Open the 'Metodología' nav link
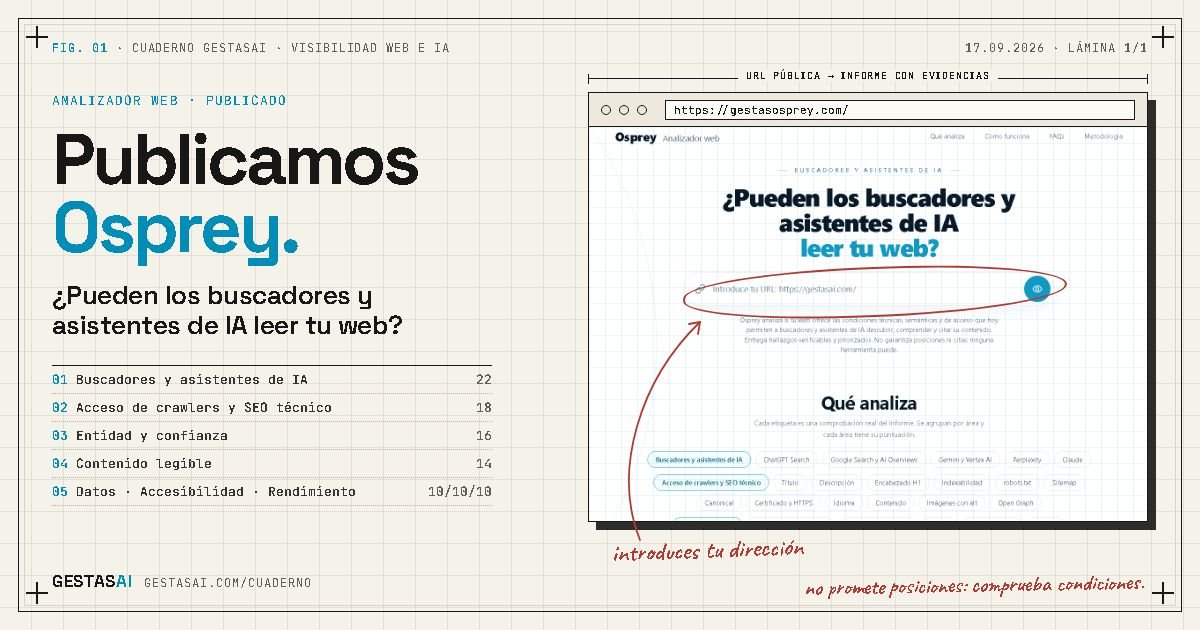Screen dimensions: 1200x630 point(1103,136)
